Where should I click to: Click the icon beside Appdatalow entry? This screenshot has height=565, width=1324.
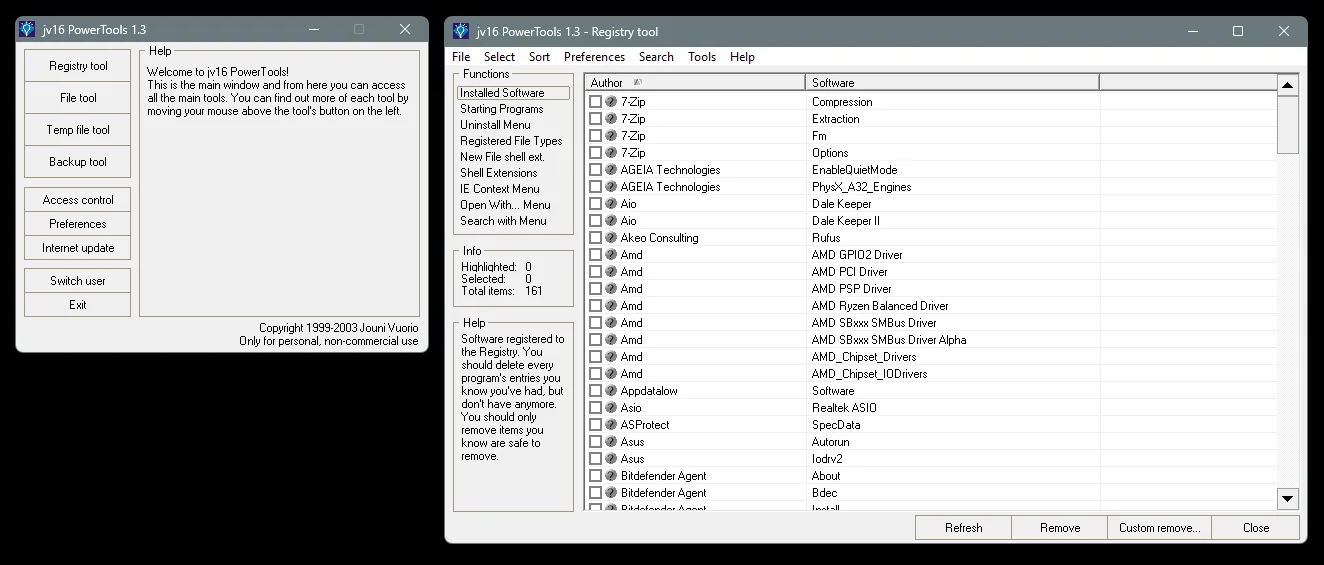coord(611,391)
